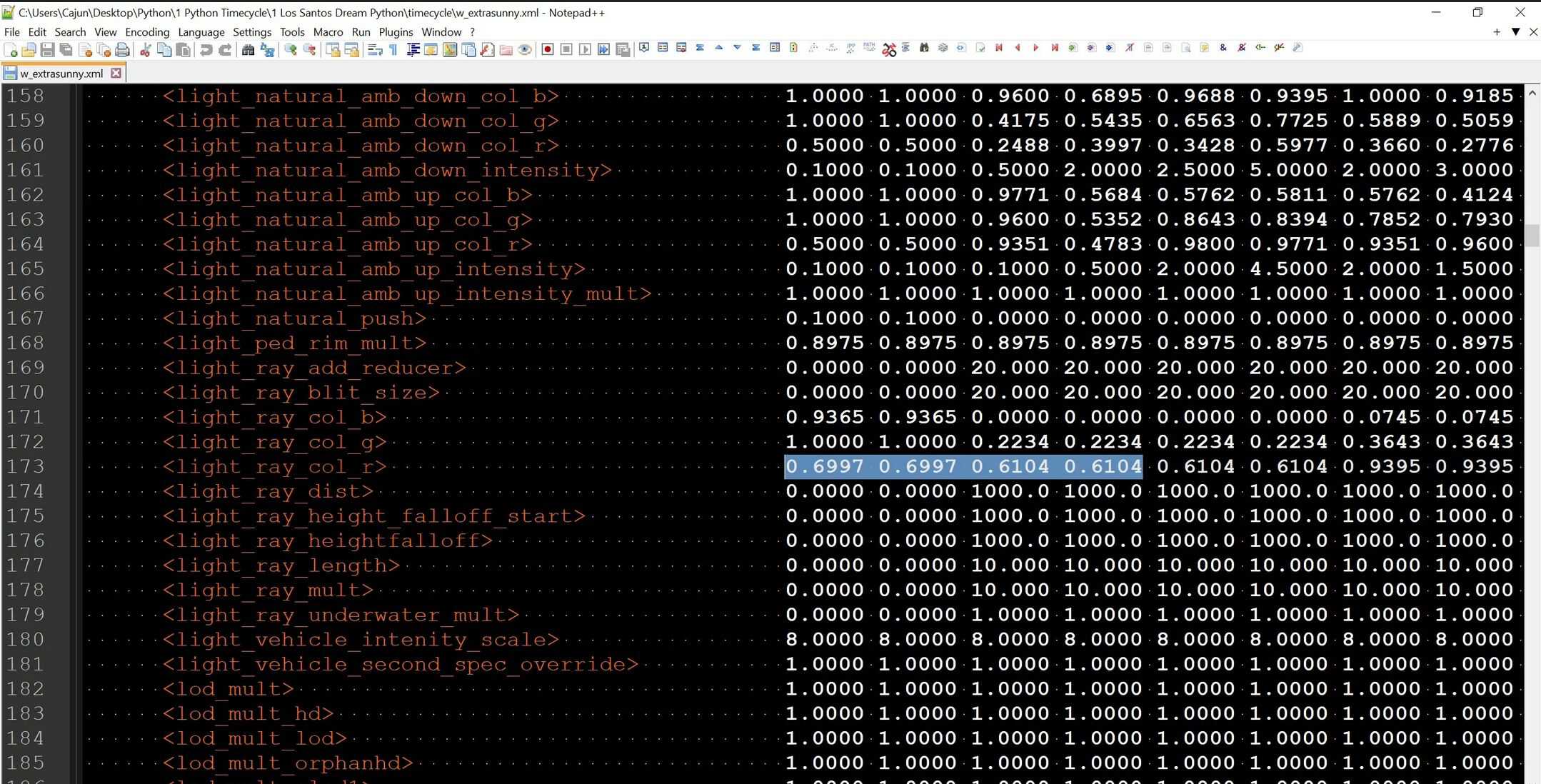This screenshot has height=784, width=1541.
Task: Click the Cut scissors icon
Action: pos(145,49)
